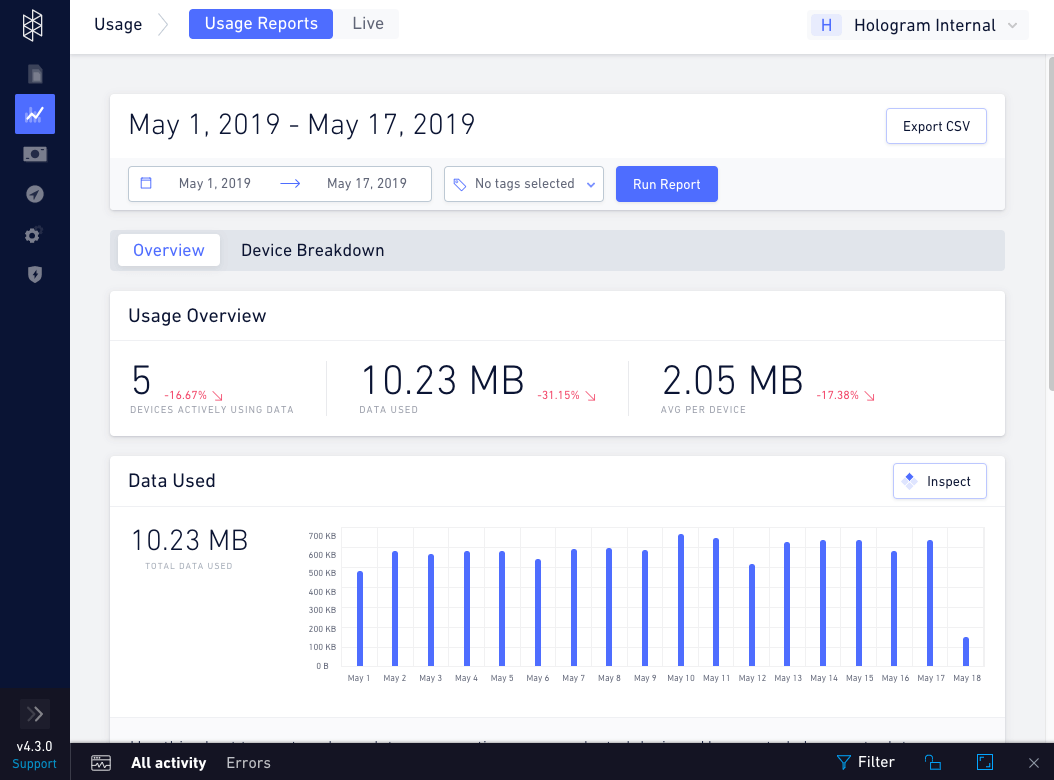Viewport: 1054px width, 780px height.
Task: Click the tag icon in tags selector
Action: tap(460, 184)
